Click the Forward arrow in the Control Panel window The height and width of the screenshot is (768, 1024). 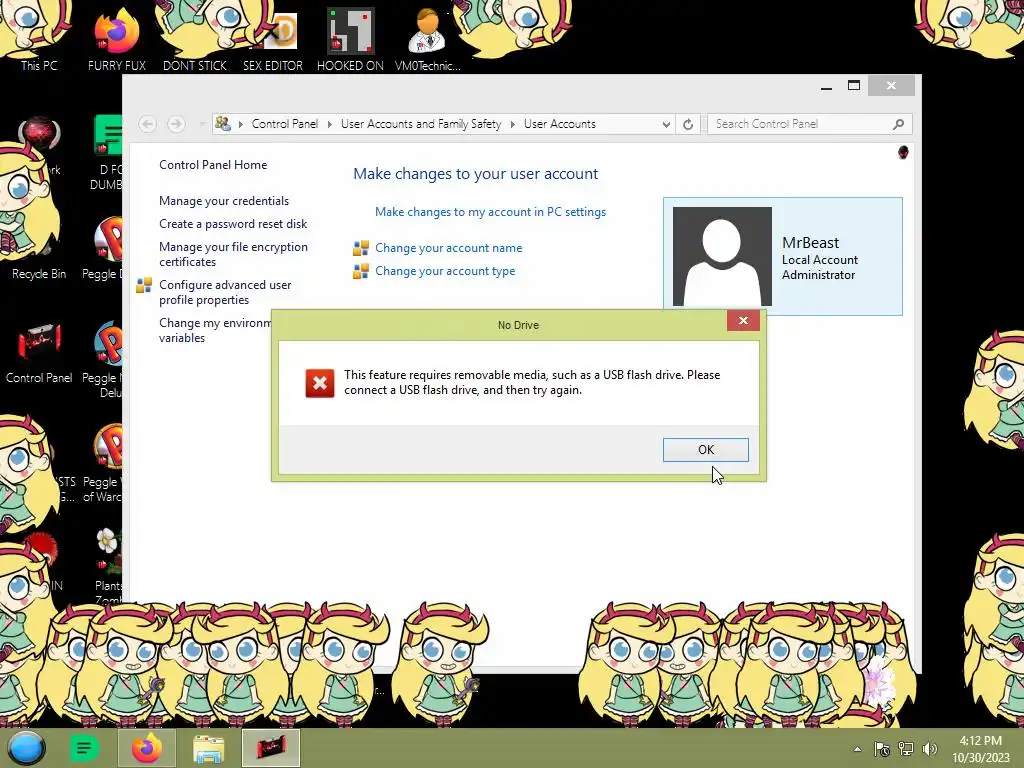(x=176, y=124)
